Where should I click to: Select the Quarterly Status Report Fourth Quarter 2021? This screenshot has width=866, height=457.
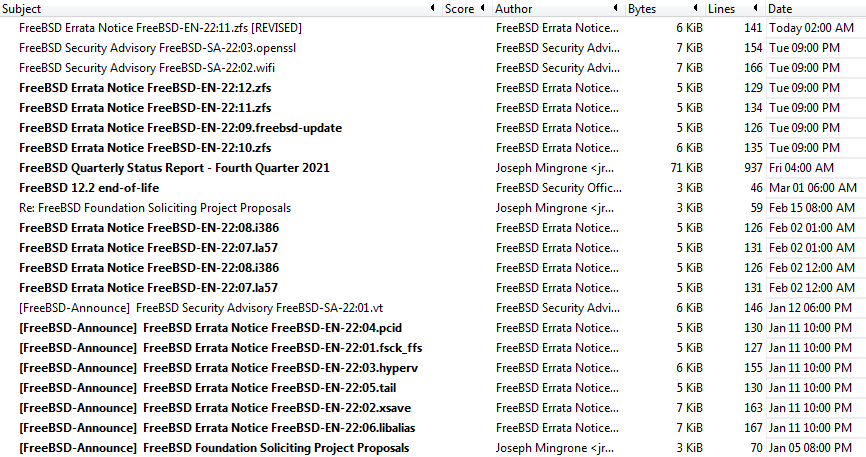[x=174, y=168]
